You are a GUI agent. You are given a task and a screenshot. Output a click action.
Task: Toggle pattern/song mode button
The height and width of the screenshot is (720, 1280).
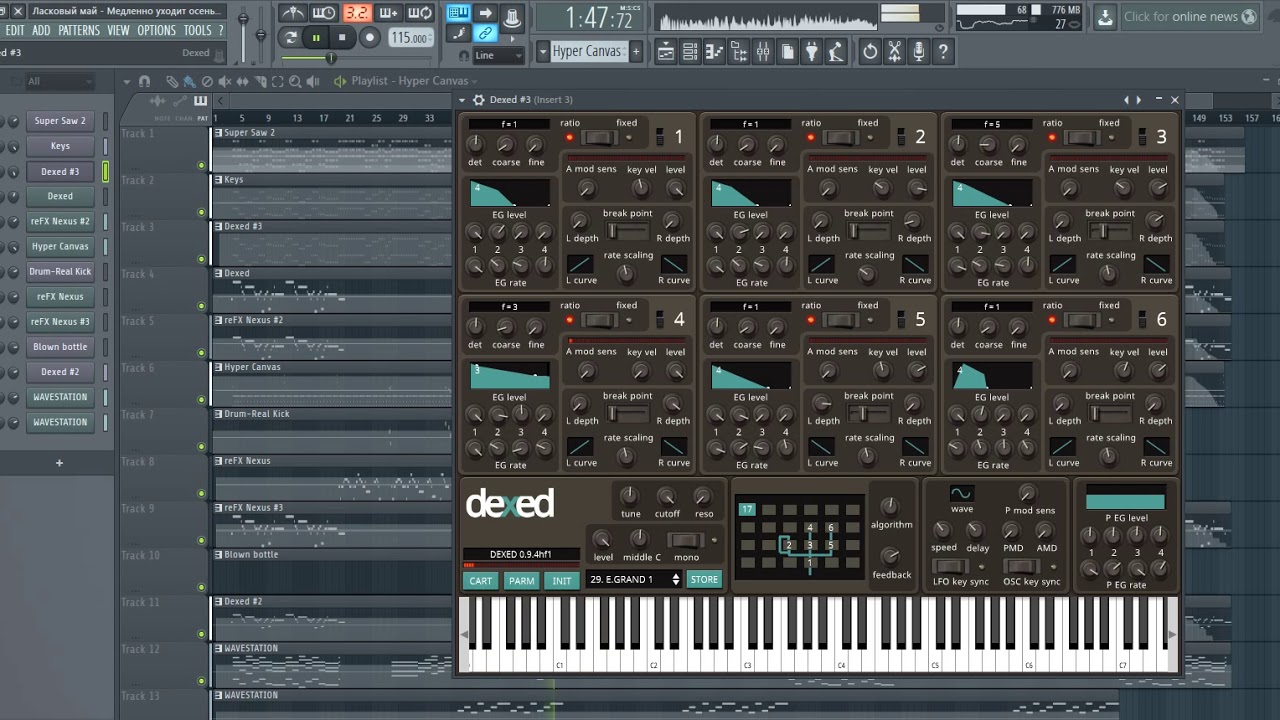[x=290, y=37]
